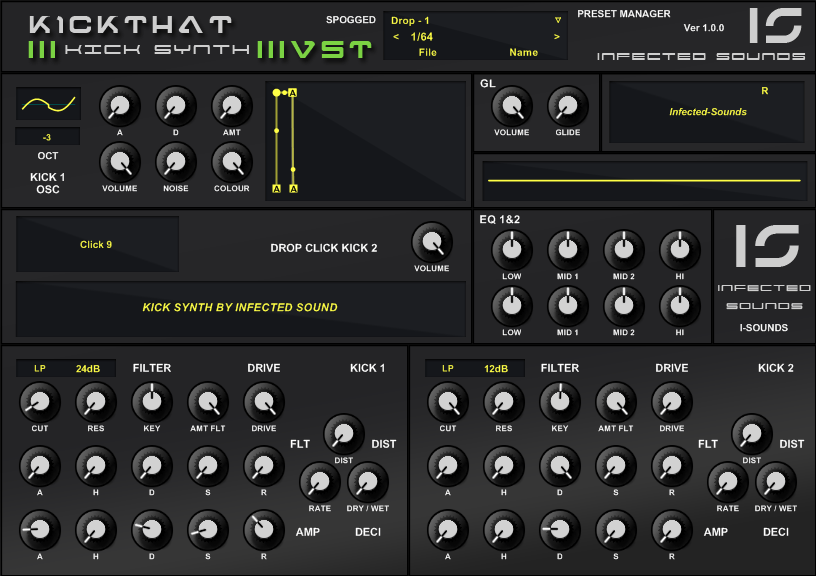Adjust EQ top row LOW knob
This screenshot has height=576, width=816.
pyautogui.click(x=512, y=250)
